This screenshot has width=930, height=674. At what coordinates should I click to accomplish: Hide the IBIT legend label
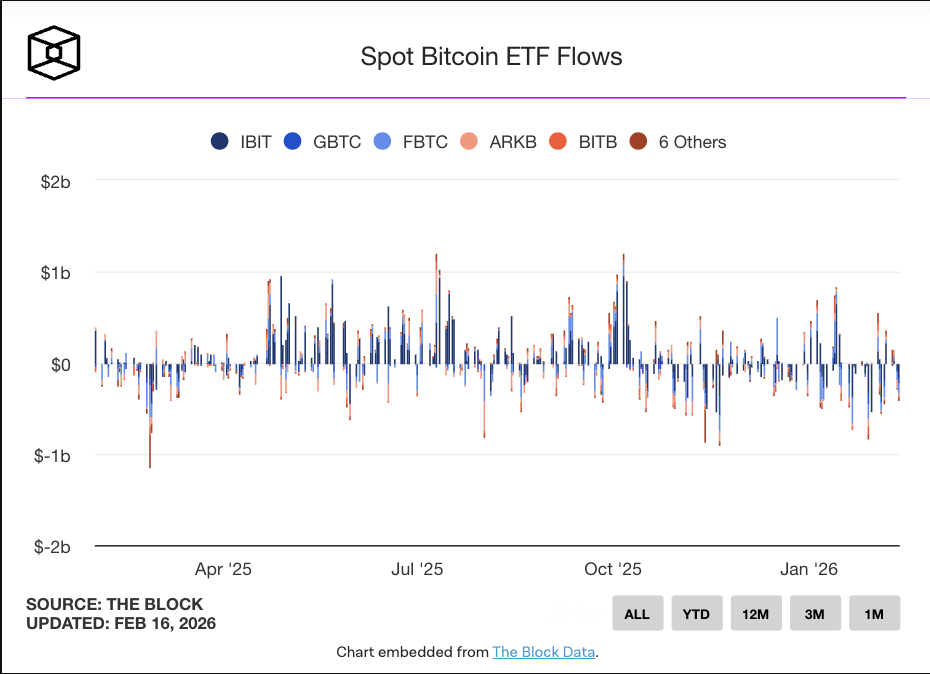pos(256,142)
